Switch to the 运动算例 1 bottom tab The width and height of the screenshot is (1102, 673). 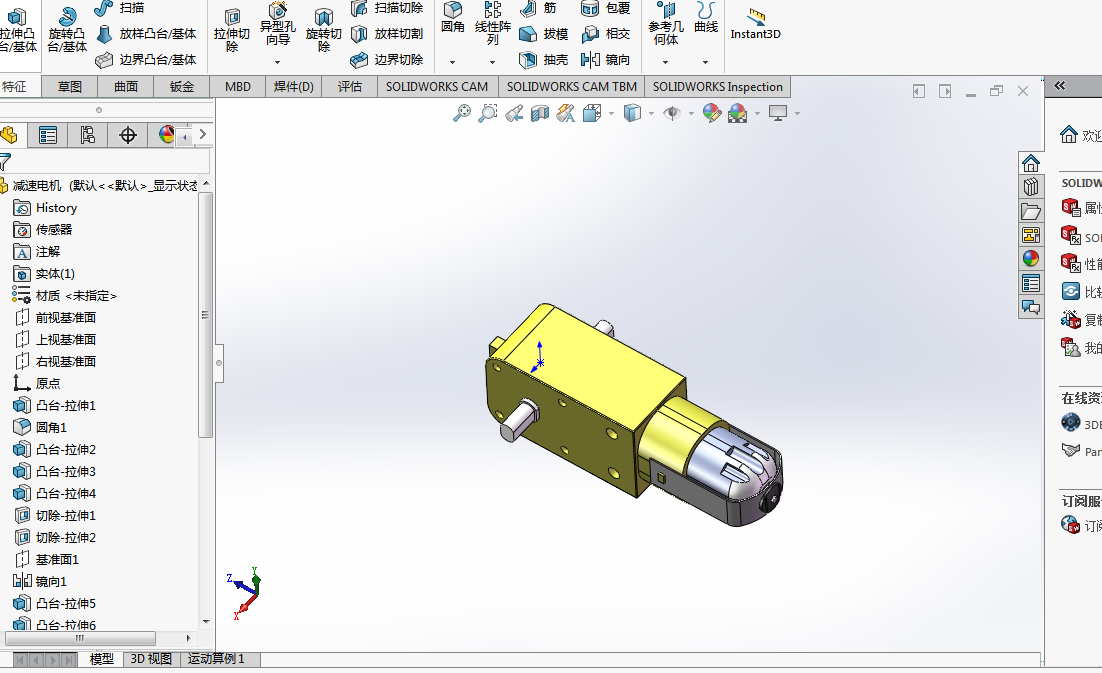click(x=216, y=659)
